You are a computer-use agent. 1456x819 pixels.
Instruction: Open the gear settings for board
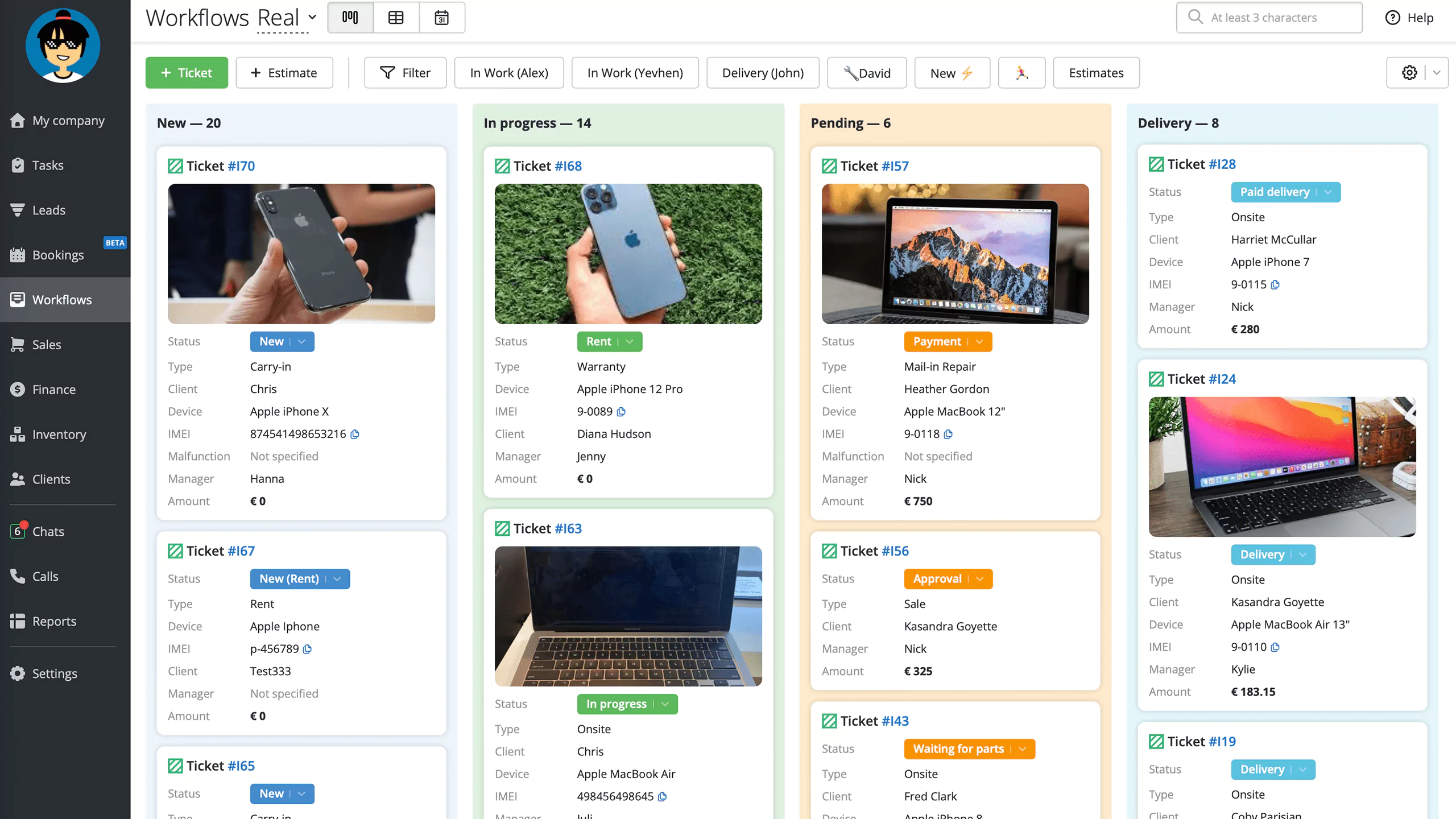(x=1409, y=73)
